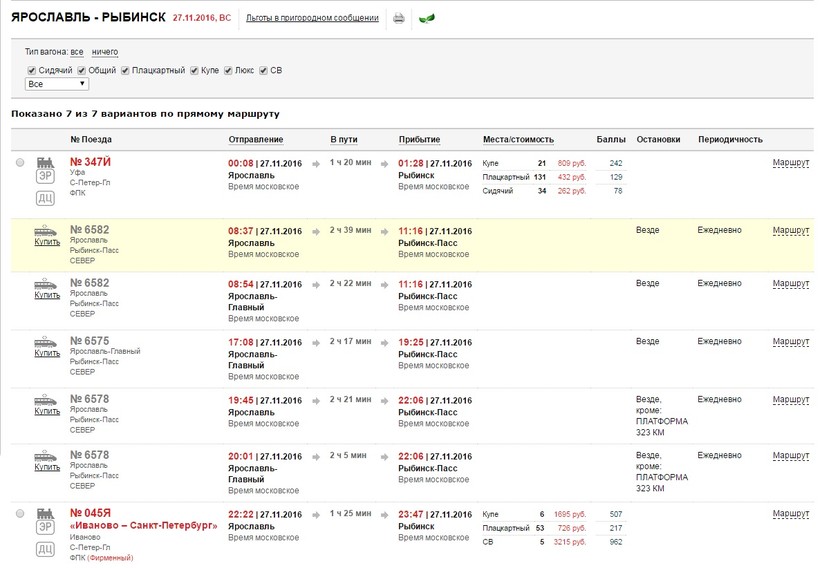The width and height of the screenshot is (820, 568).
Task: Click the green leaf icon
Action: point(426,19)
